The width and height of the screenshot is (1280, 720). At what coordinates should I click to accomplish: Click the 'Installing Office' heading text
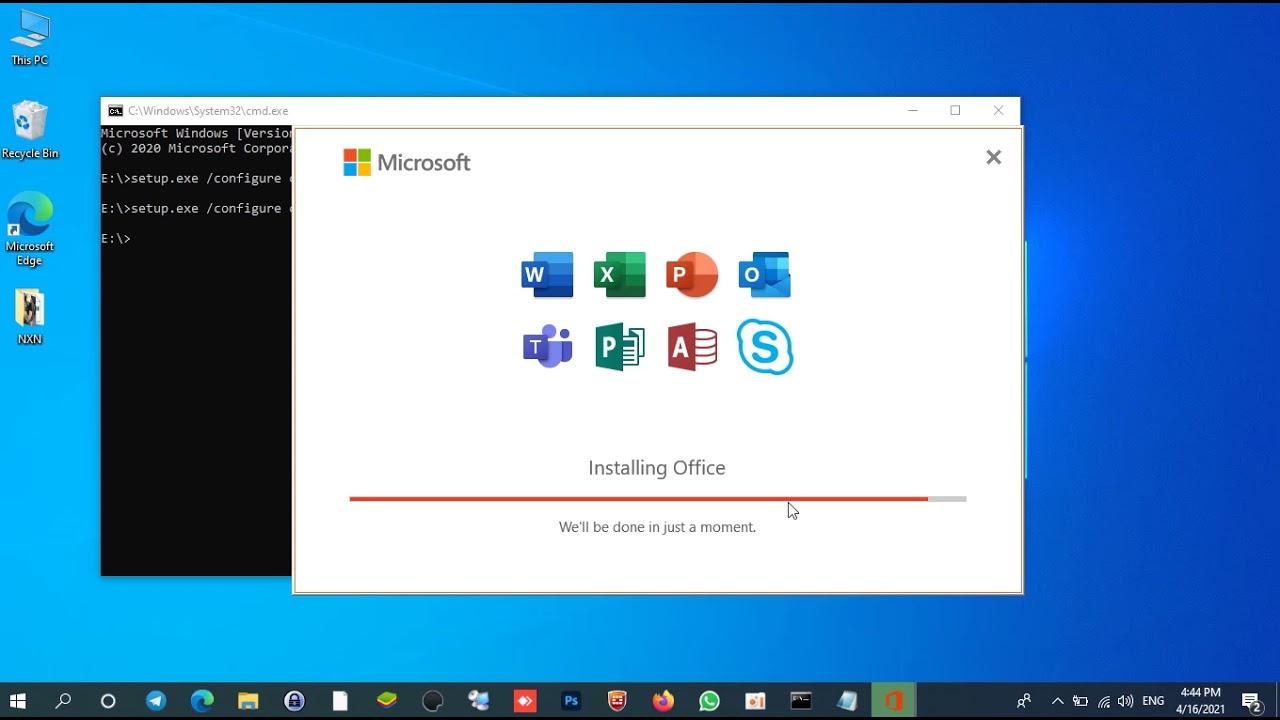point(657,468)
